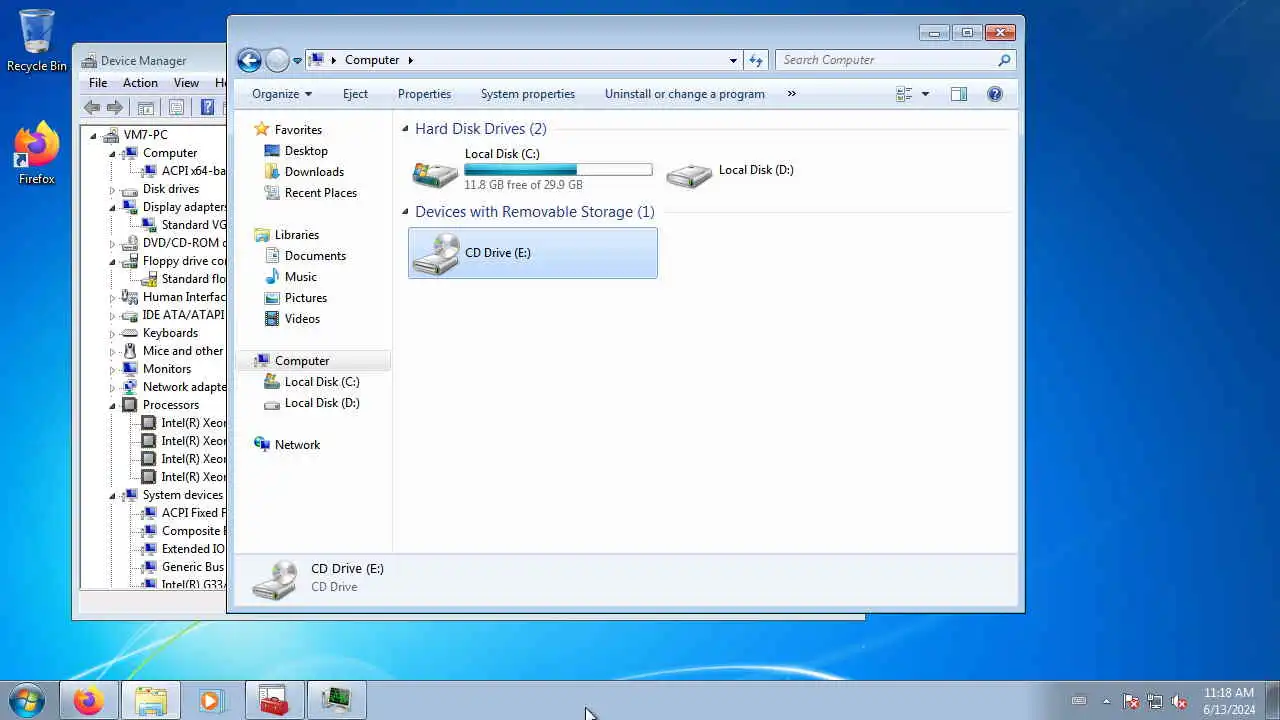
Task: Expand DVD/CD-ROM drives node
Action: coord(112,244)
